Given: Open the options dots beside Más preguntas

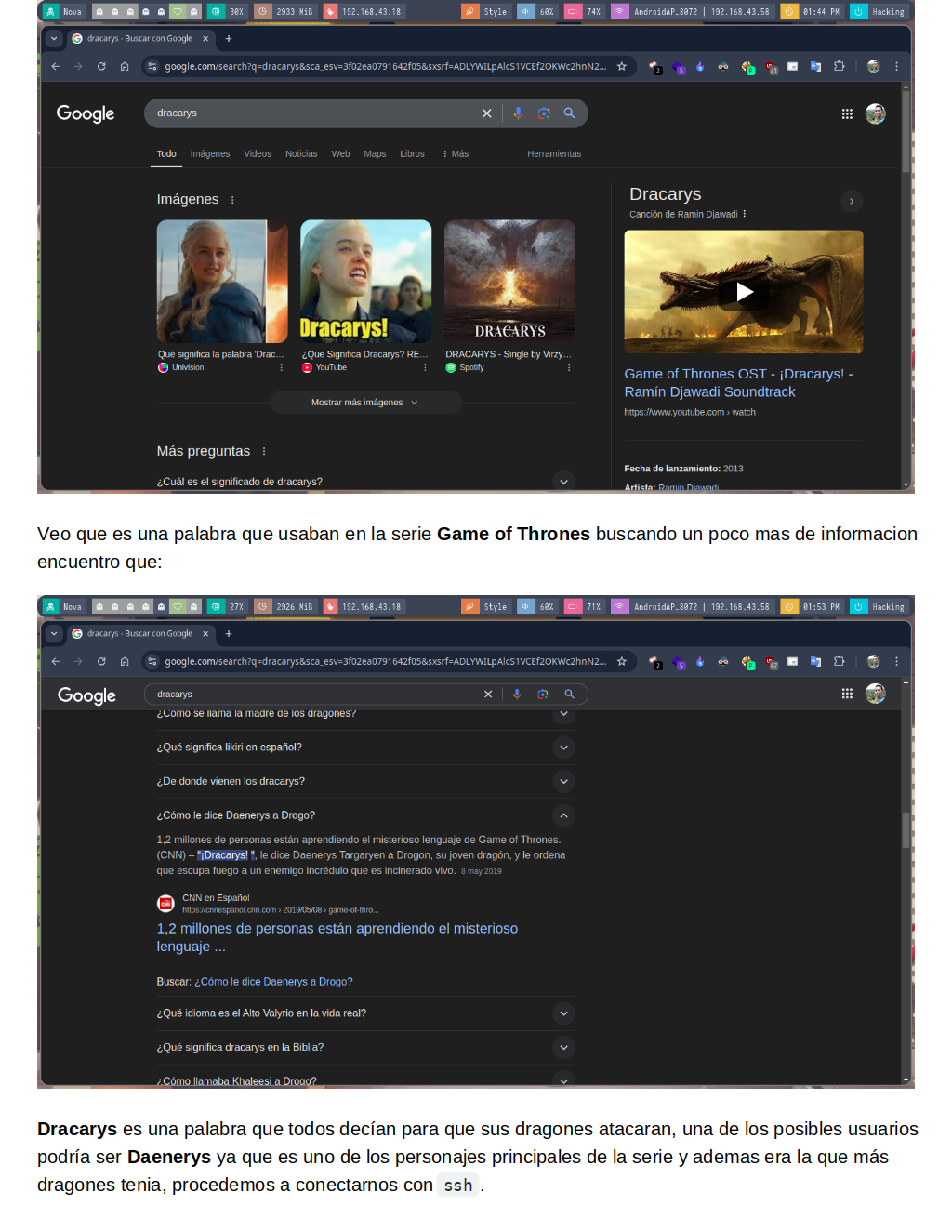Looking at the screenshot, I should pos(264,451).
